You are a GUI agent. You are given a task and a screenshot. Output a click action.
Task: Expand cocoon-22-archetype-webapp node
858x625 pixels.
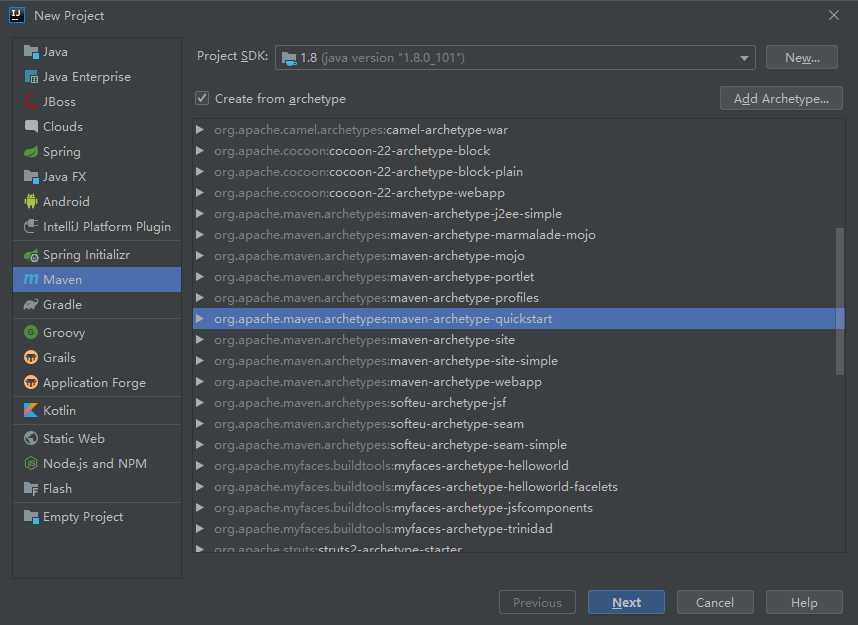pyautogui.click(x=200, y=193)
